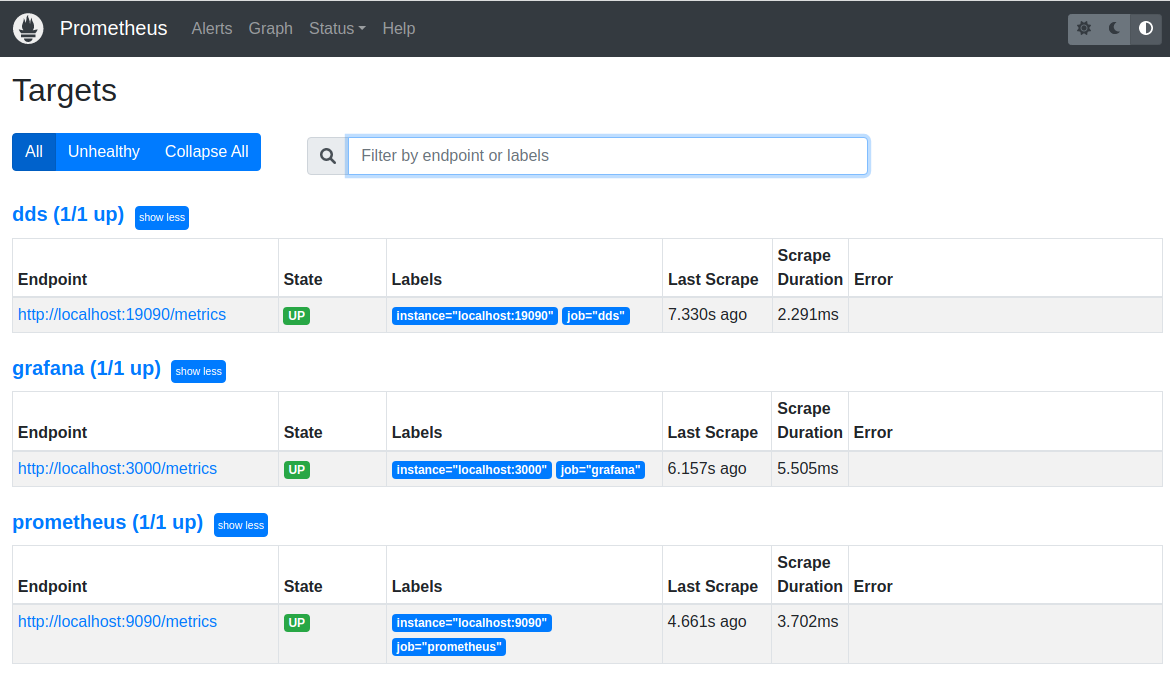Focus the Filter by endpoint or labels field
The image size is (1170, 682).
607,156
